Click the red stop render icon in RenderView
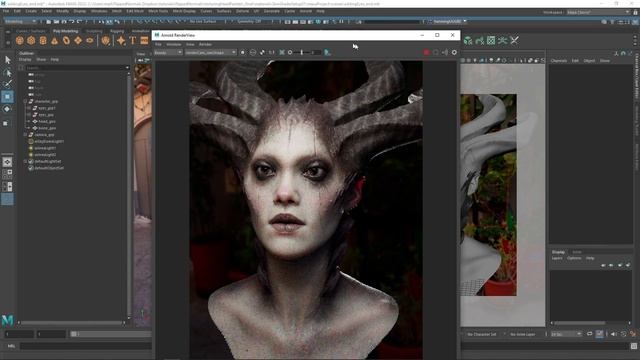The height and width of the screenshot is (360, 640). click(427, 52)
